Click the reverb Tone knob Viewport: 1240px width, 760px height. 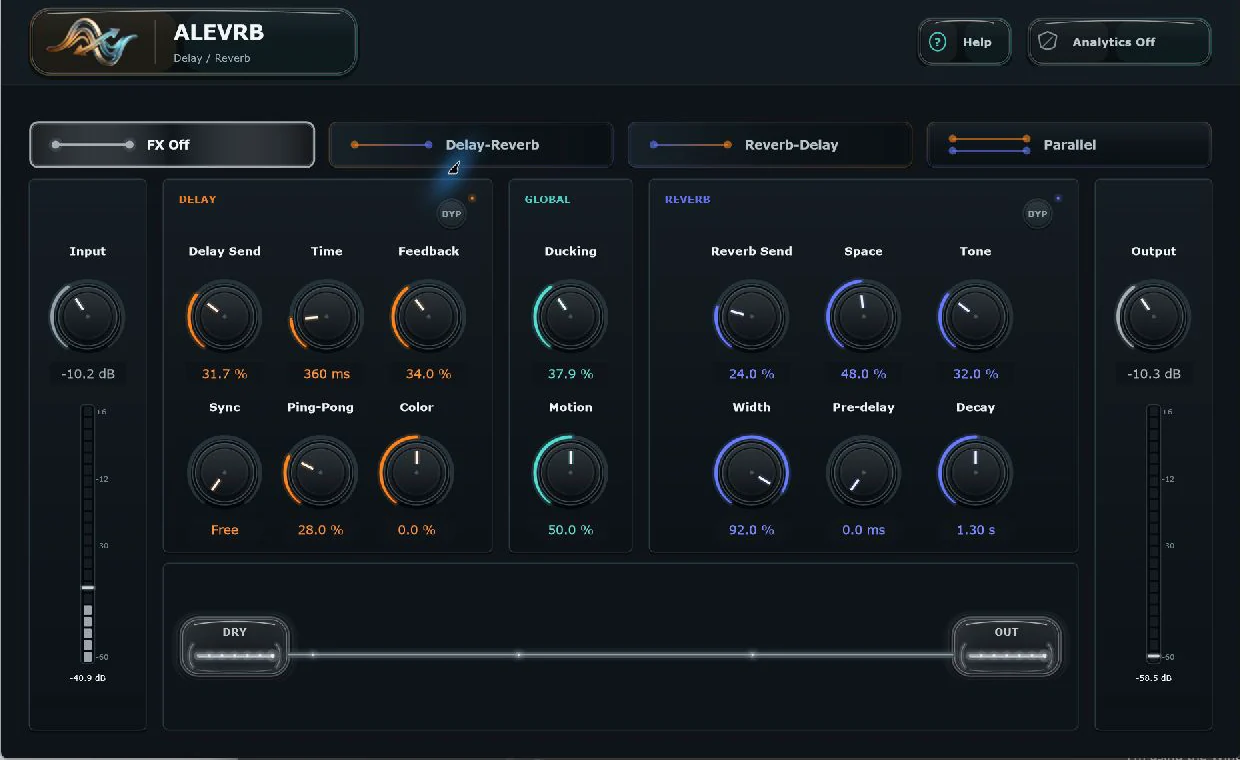point(975,316)
